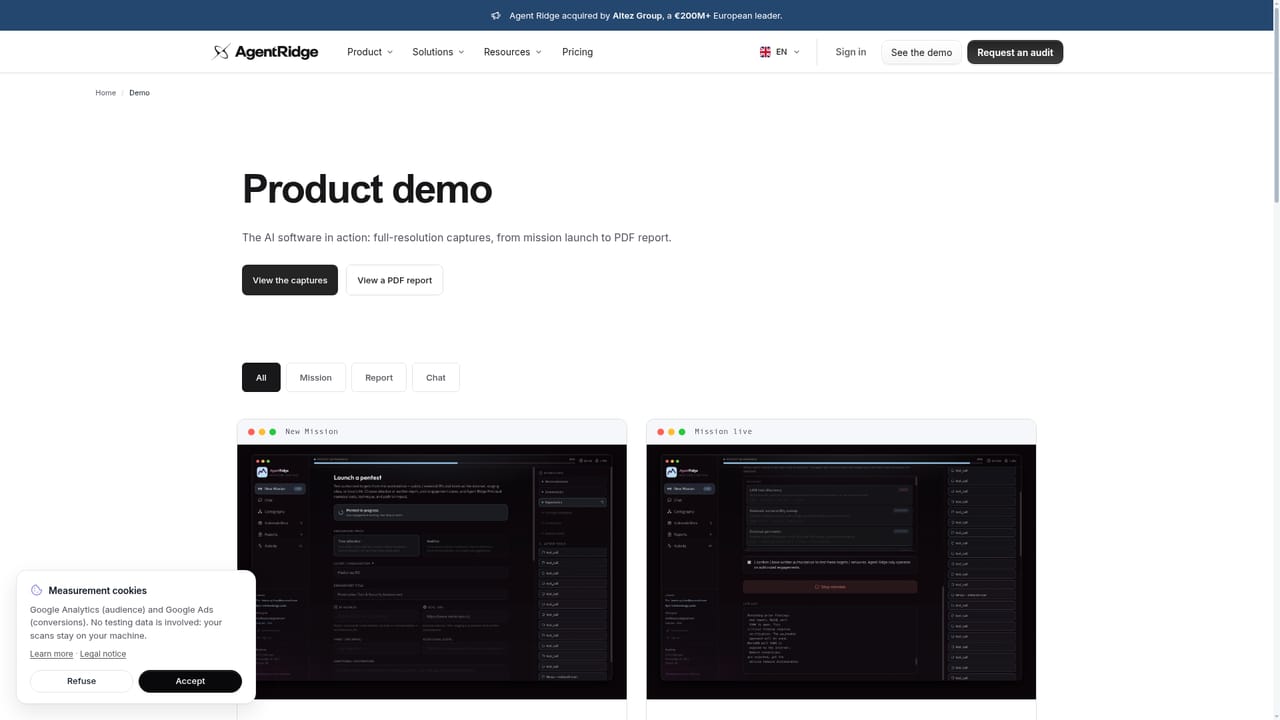
Task: Open the Learn more cookie link
Action: [51, 654]
